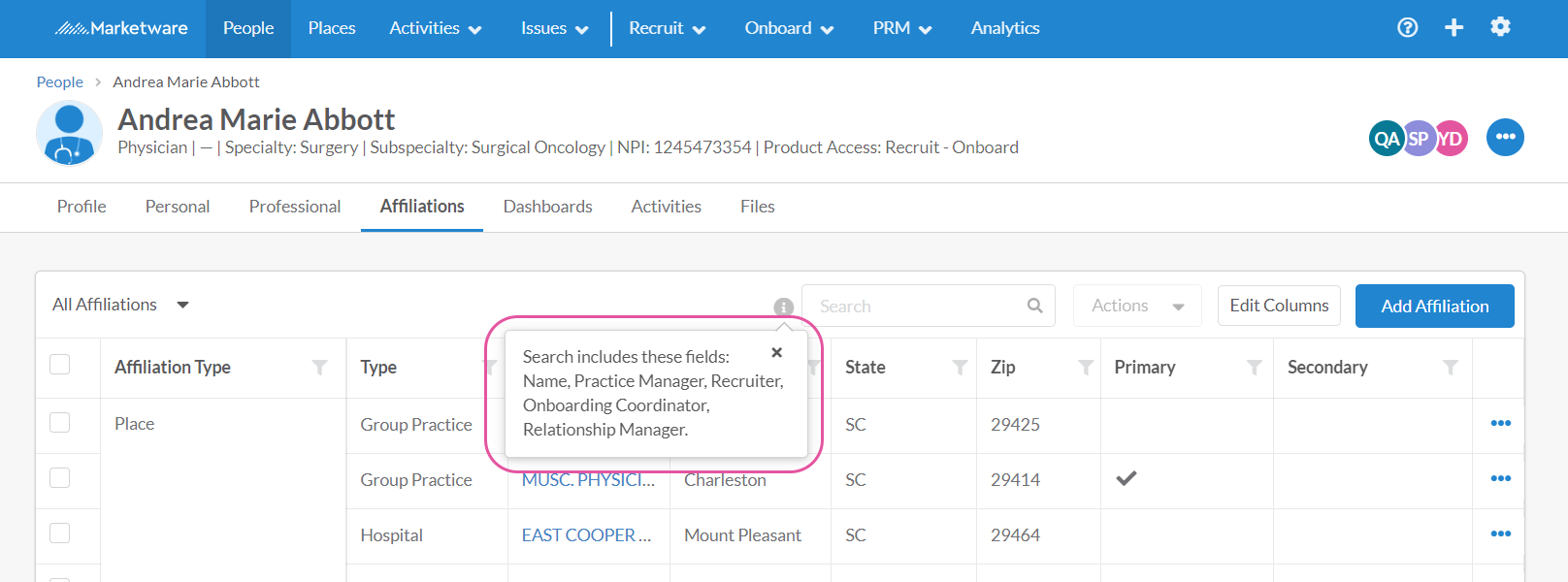This screenshot has height=582, width=1568.
Task: Switch to the Activities tab below header
Action: tap(666, 207)
